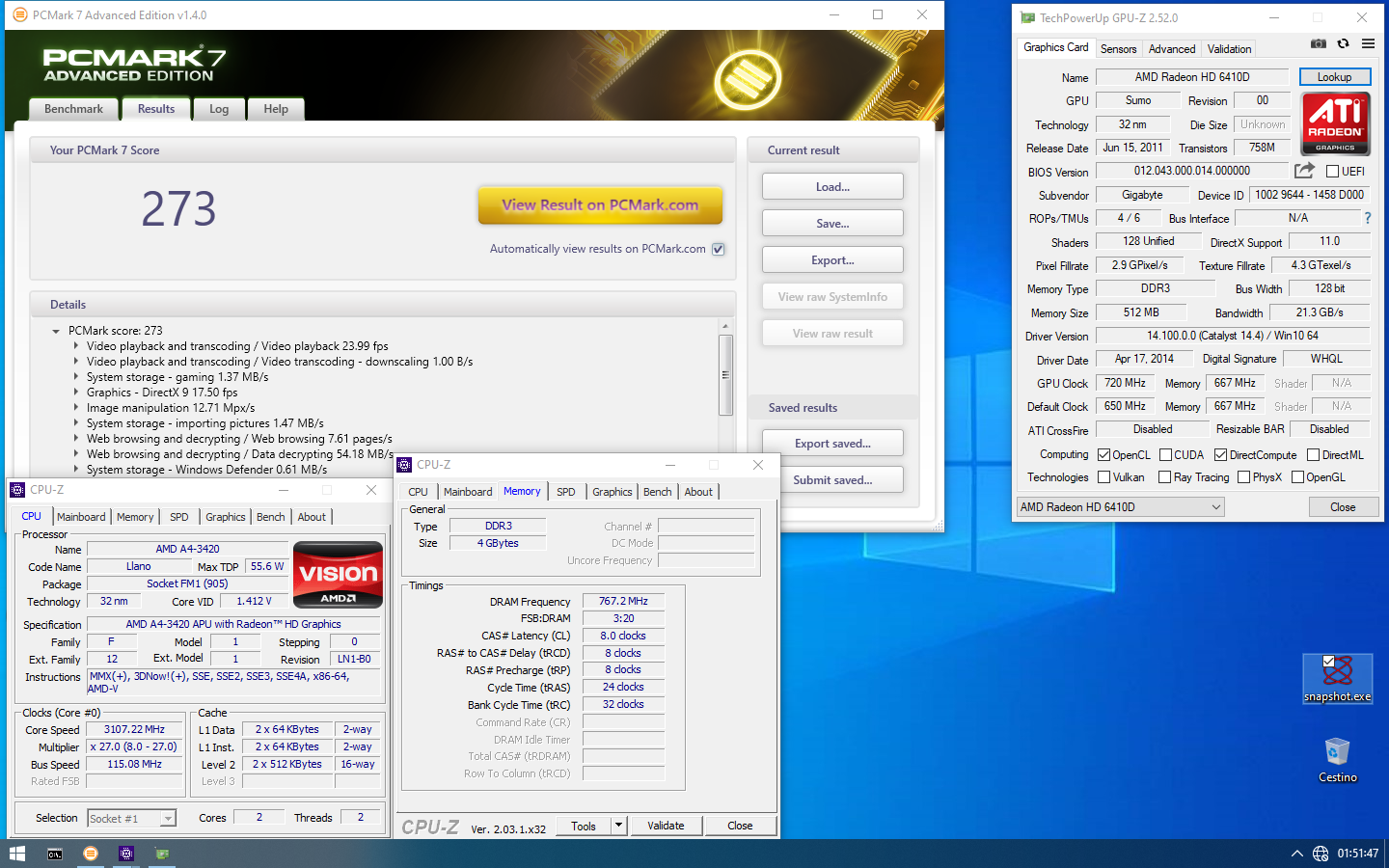This screenshot has height=868, width=1389.
Task: Collapse the PCMark score: 273 tree node
Action: point(56,331)
